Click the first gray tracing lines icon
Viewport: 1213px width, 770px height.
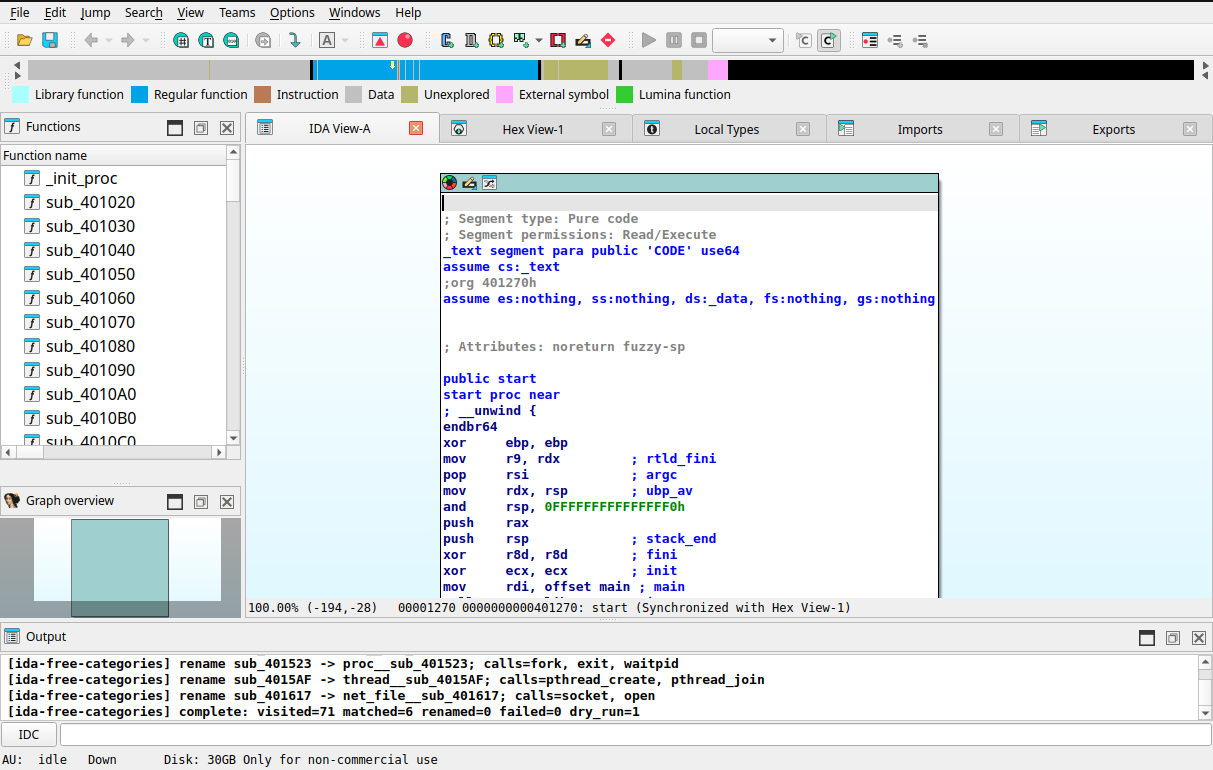point(895,40)
